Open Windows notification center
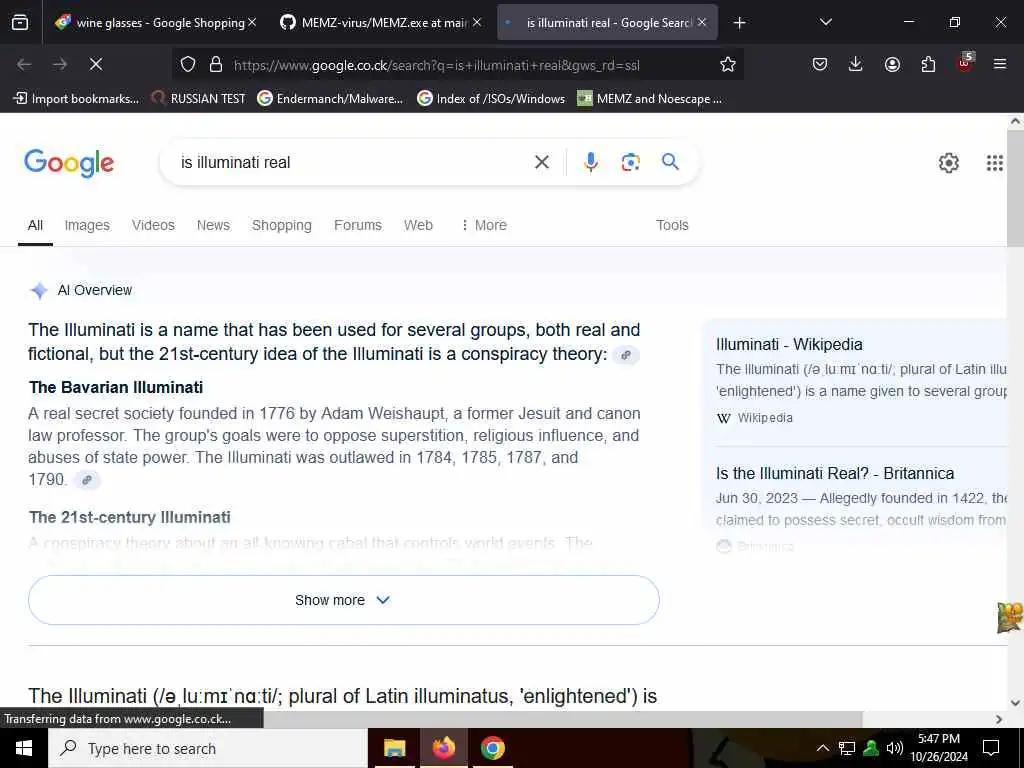 991,748
